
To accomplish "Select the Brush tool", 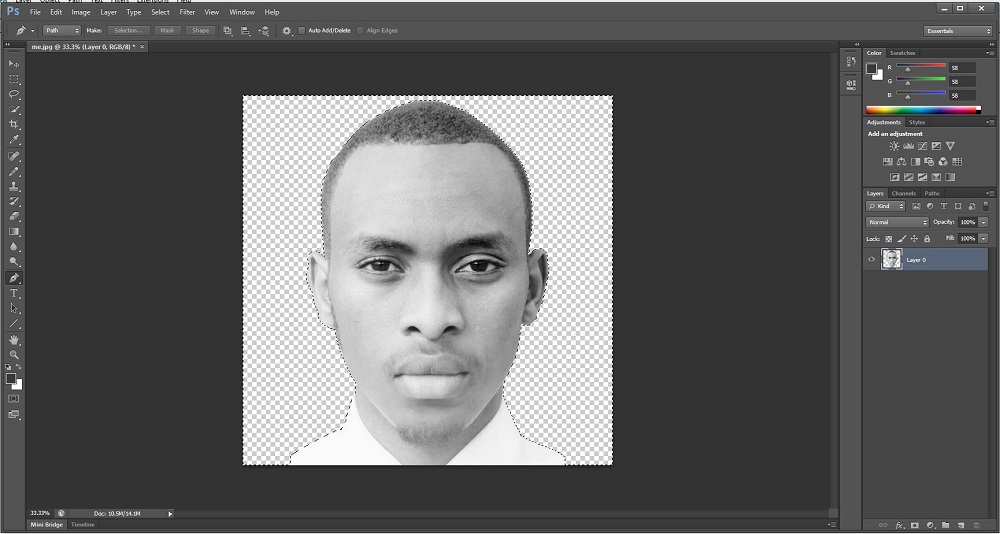I will pyautogui.click(x=13, y=172).
